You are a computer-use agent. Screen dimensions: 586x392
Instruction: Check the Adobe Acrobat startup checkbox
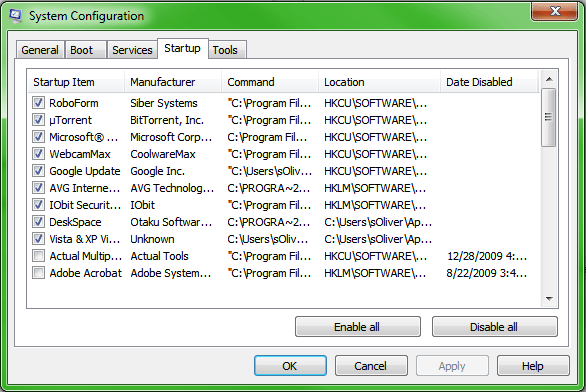click(x=38, y=273)
